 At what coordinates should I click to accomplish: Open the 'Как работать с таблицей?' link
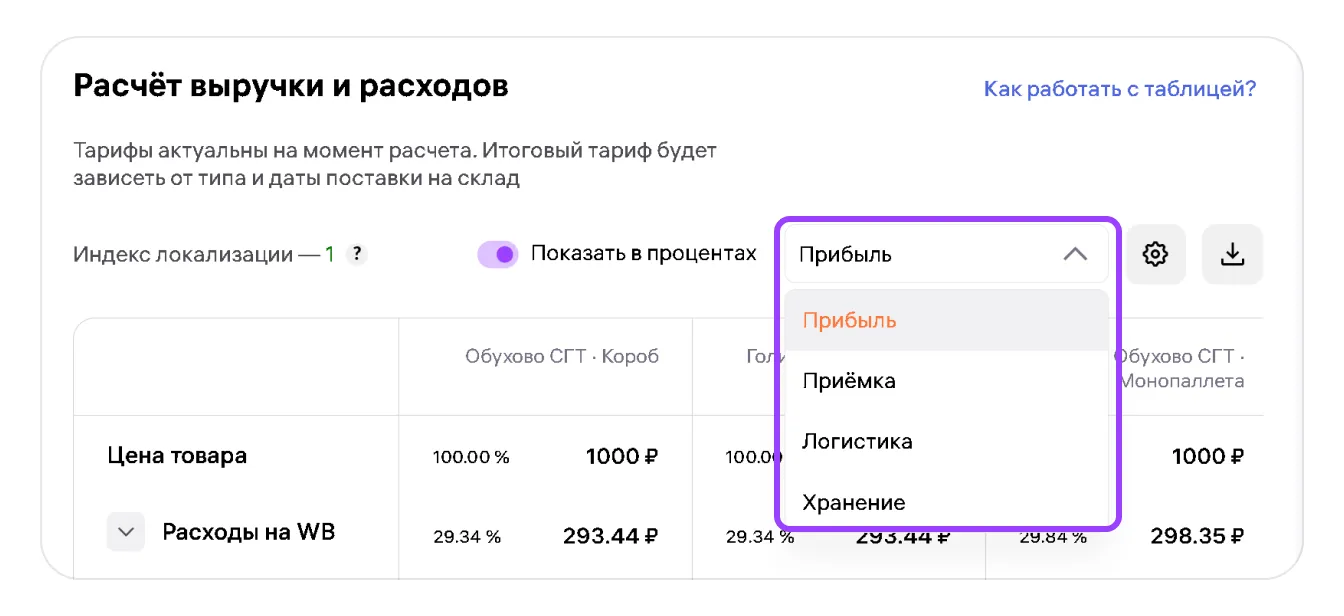(1119, 89)
